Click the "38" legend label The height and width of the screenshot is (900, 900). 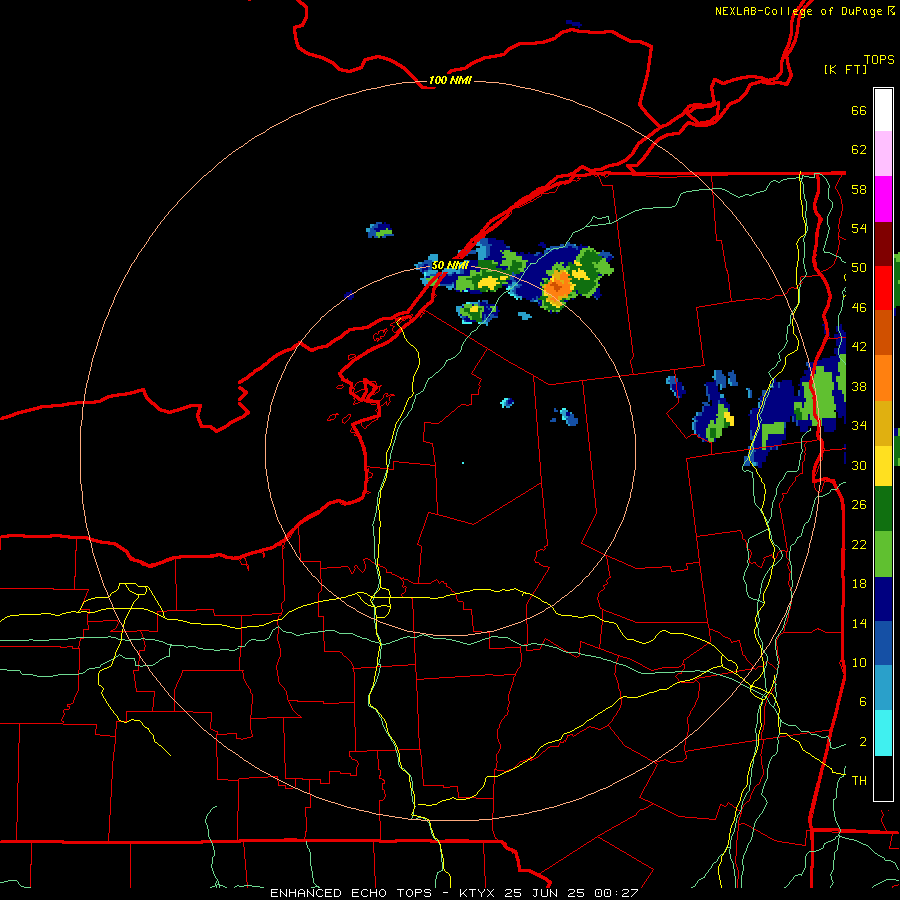pos(859,386)
